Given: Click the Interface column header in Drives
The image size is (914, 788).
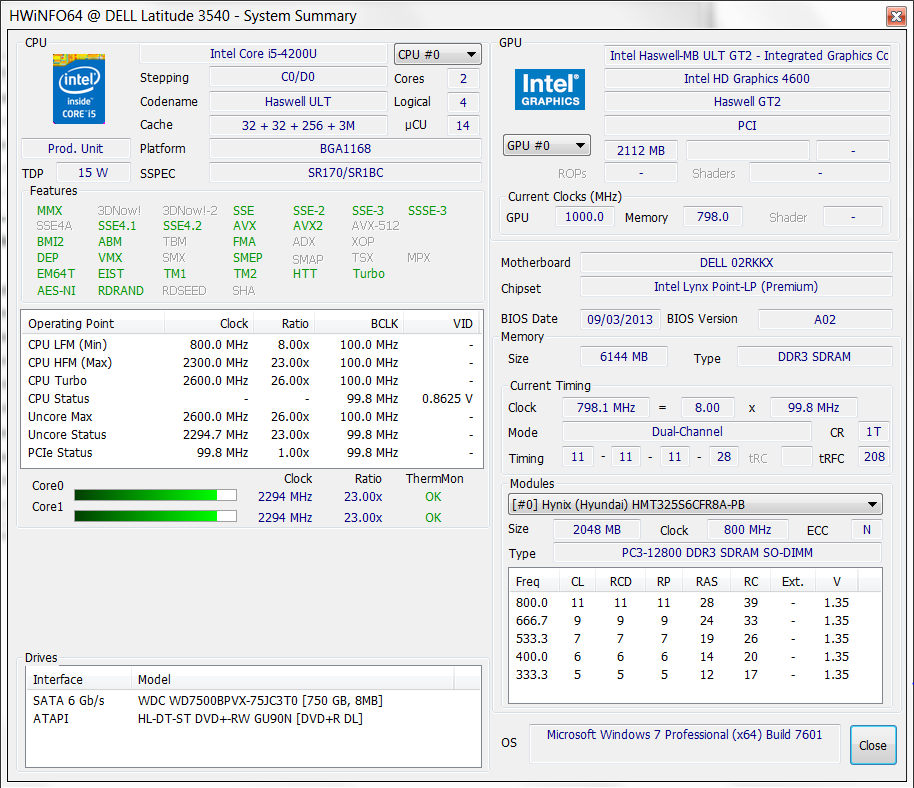Looking at the screenshot, I should tap(79, 680).
